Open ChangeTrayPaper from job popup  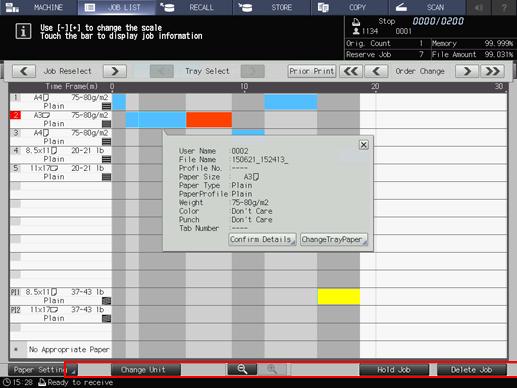point(334,239)
